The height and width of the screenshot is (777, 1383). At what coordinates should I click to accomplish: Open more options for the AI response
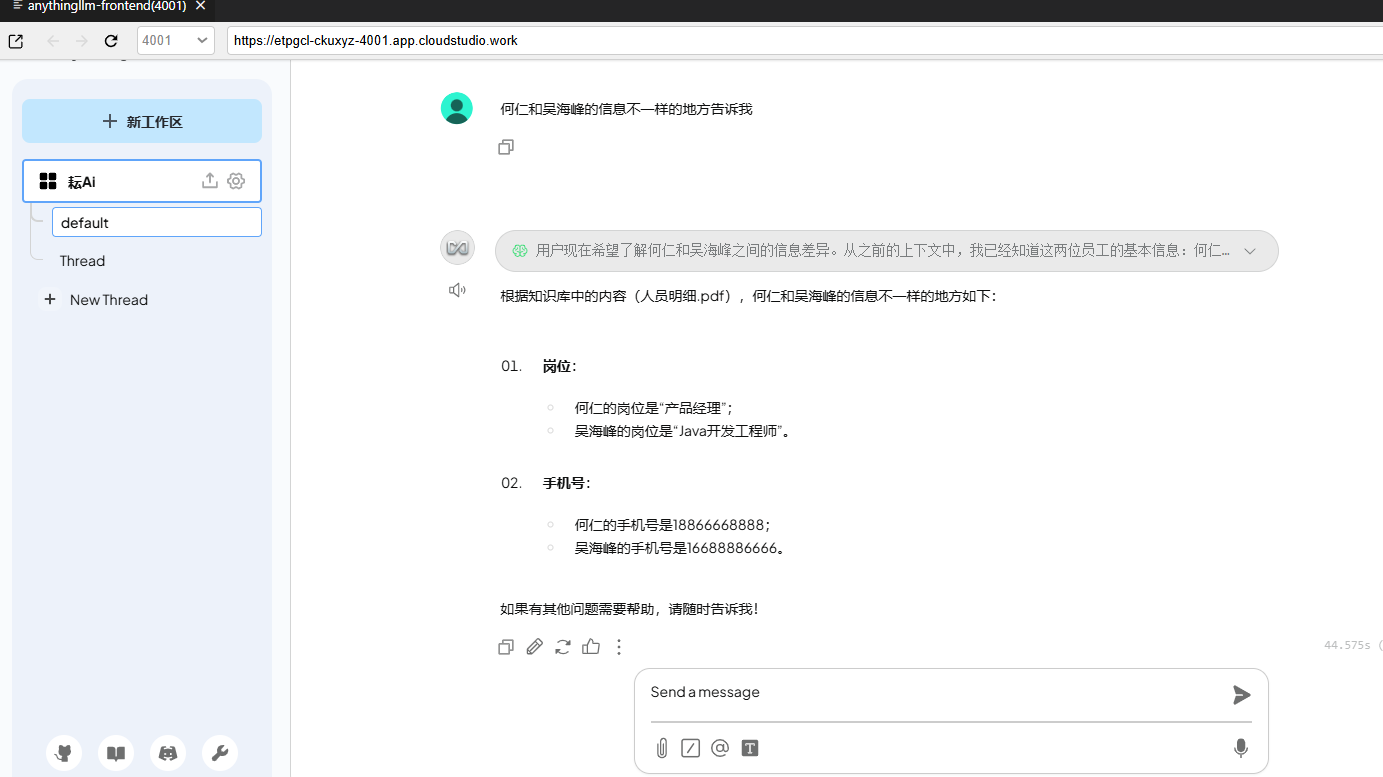click(x=619, y=647)
